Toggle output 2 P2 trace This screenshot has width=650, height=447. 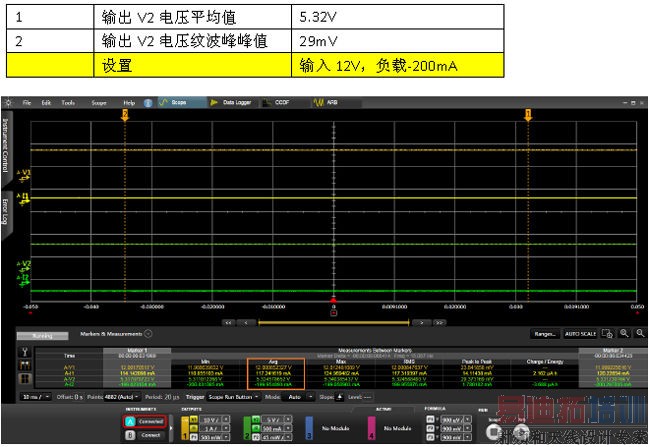click(256, 437)
